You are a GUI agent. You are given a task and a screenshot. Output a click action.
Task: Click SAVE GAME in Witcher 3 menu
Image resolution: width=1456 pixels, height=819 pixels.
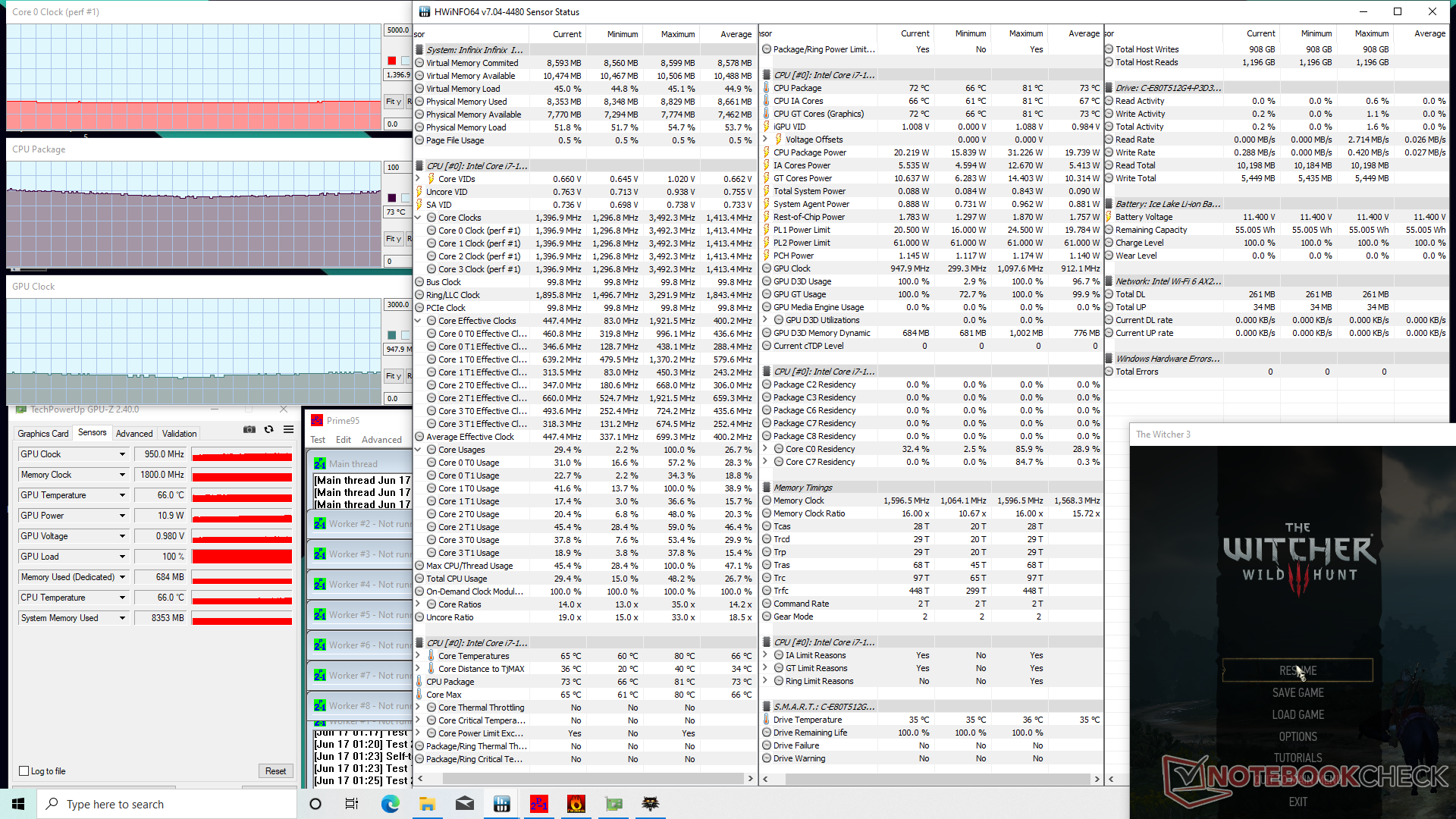[1298, 692]
